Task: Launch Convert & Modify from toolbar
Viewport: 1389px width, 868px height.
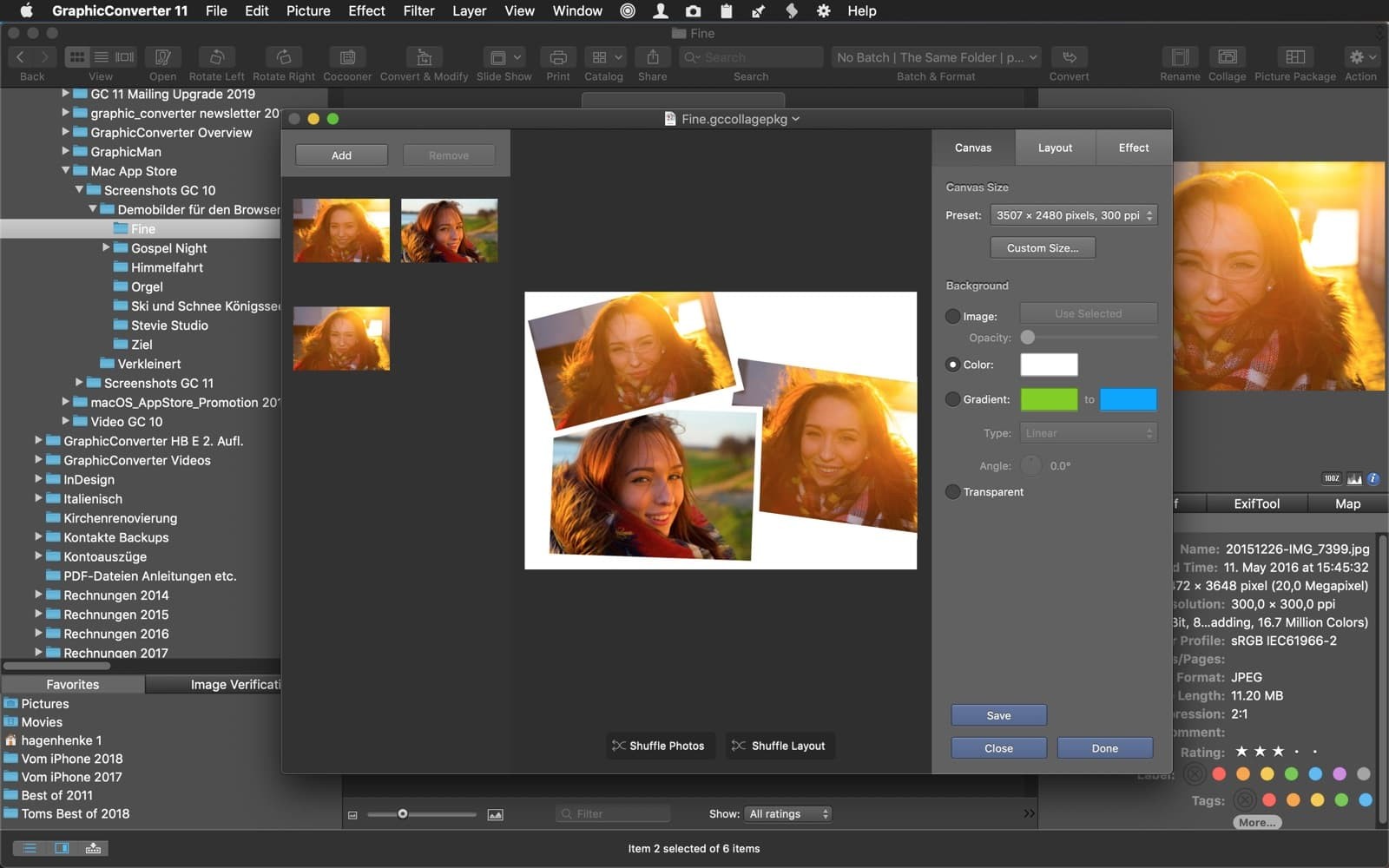Action: 424,57
